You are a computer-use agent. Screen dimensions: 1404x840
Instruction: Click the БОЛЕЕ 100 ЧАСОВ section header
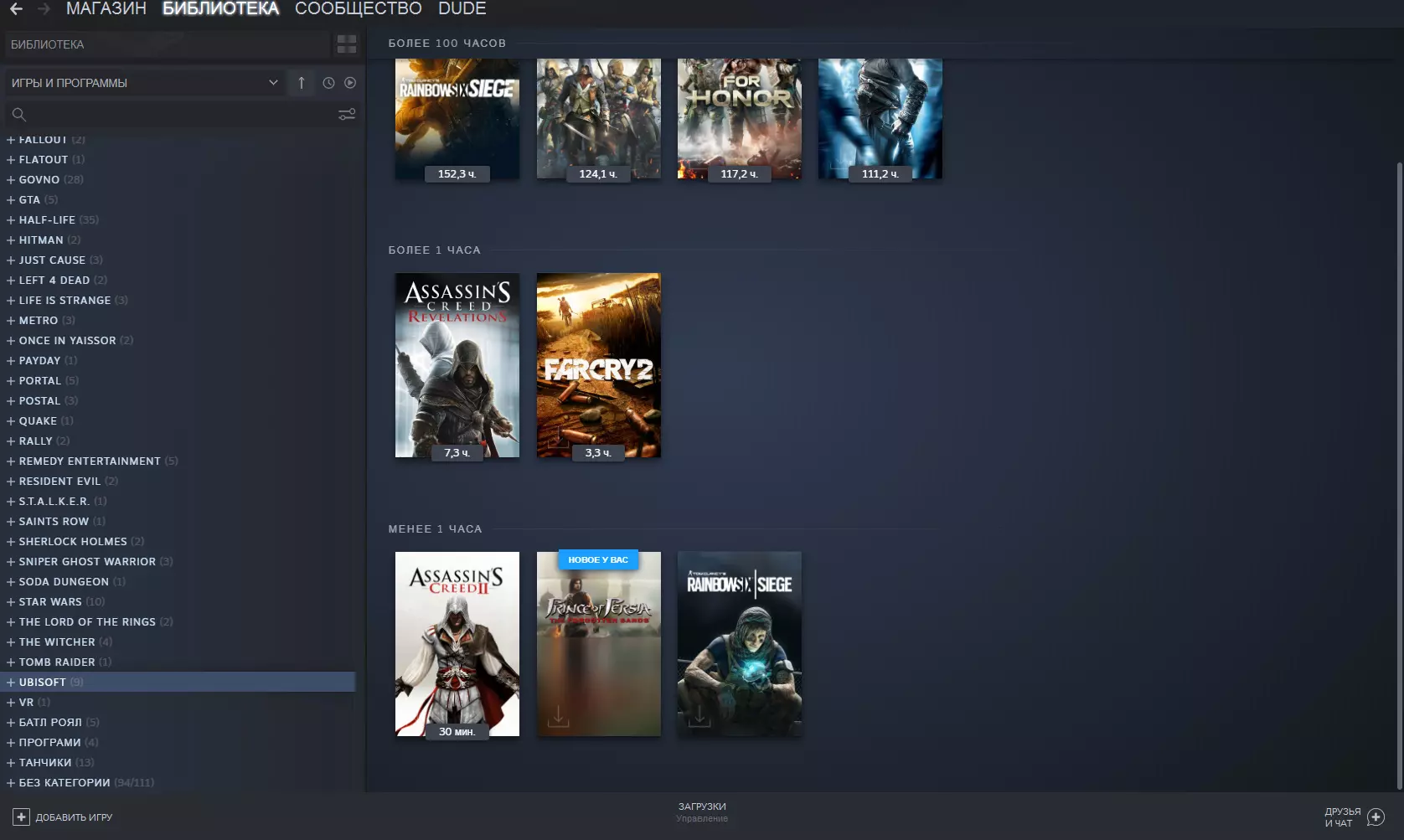[x=447, y=43]
